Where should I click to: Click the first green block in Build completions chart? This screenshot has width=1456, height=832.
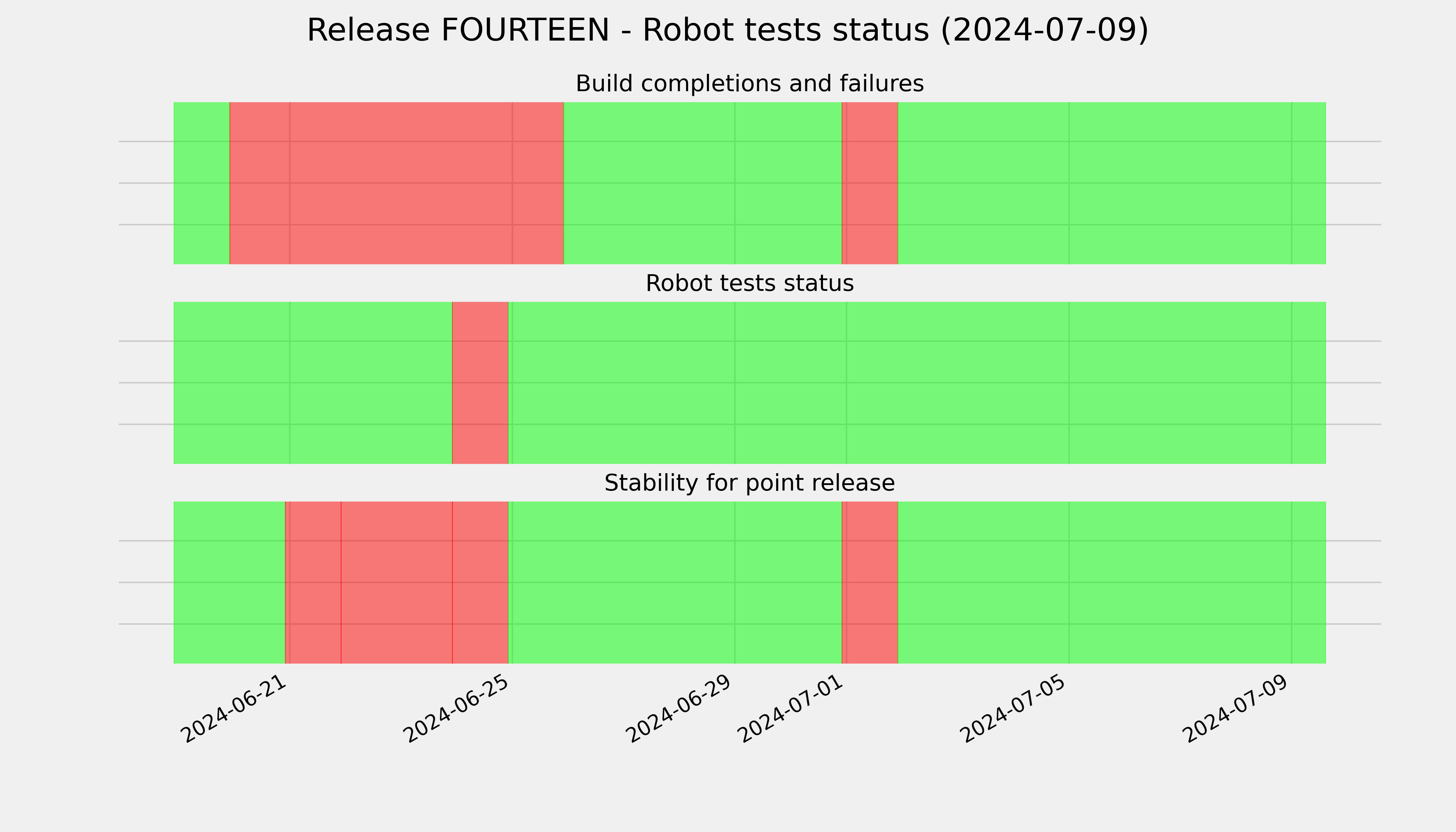(x=202, y=183)
